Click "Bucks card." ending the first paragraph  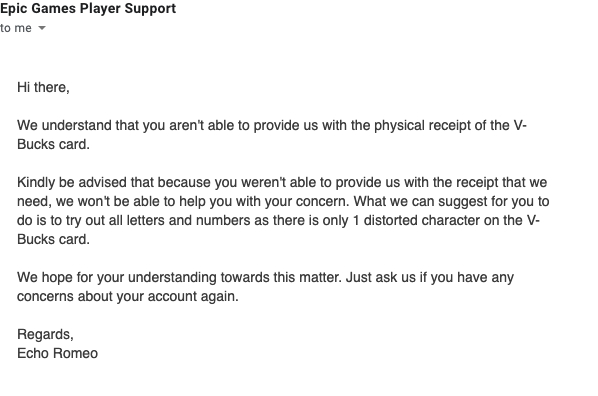tap(53, 144)
